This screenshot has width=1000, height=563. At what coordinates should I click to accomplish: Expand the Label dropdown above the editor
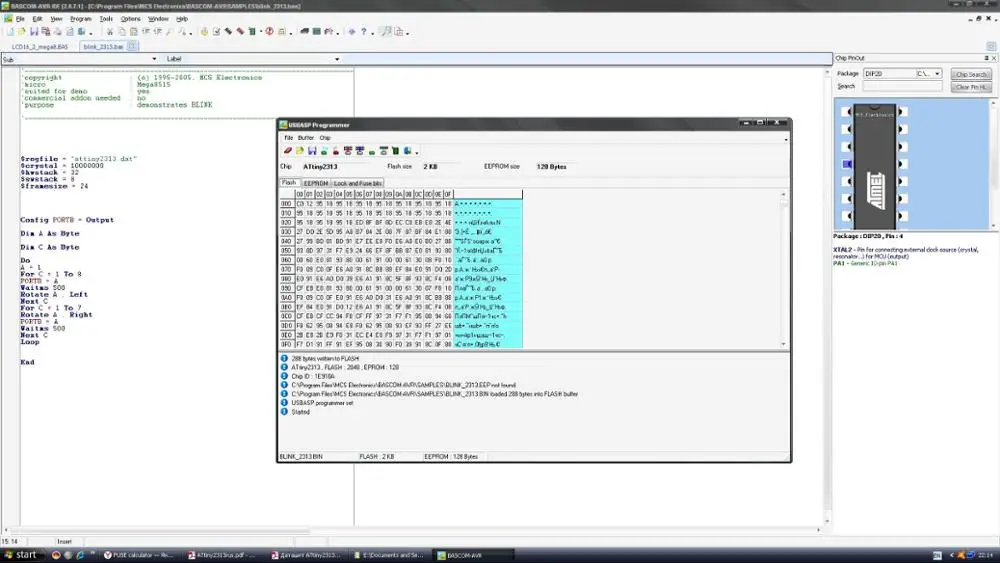coord(337,59)
